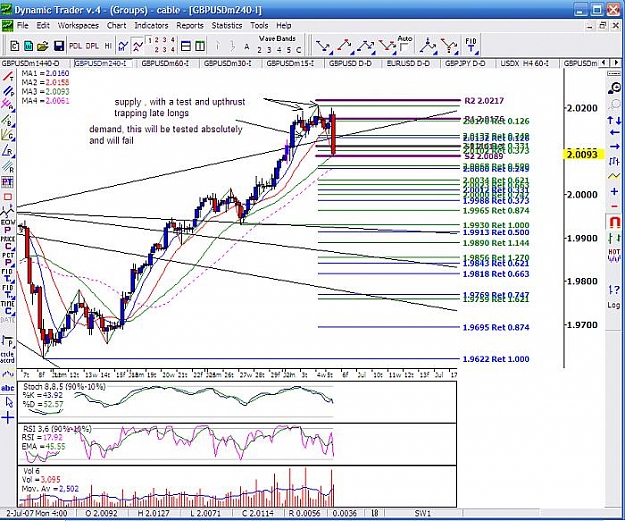Click the 1.9622 Ret 1.000 label

(x=496, y=359)
